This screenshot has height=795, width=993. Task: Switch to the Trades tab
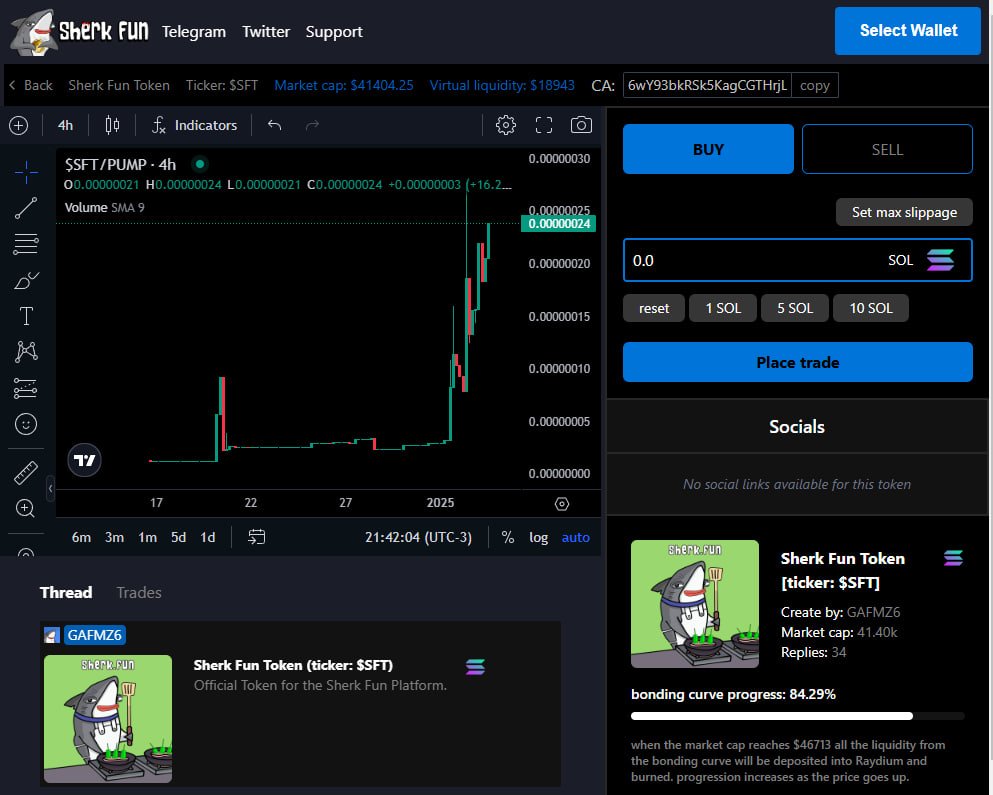[x=139, y=592]
